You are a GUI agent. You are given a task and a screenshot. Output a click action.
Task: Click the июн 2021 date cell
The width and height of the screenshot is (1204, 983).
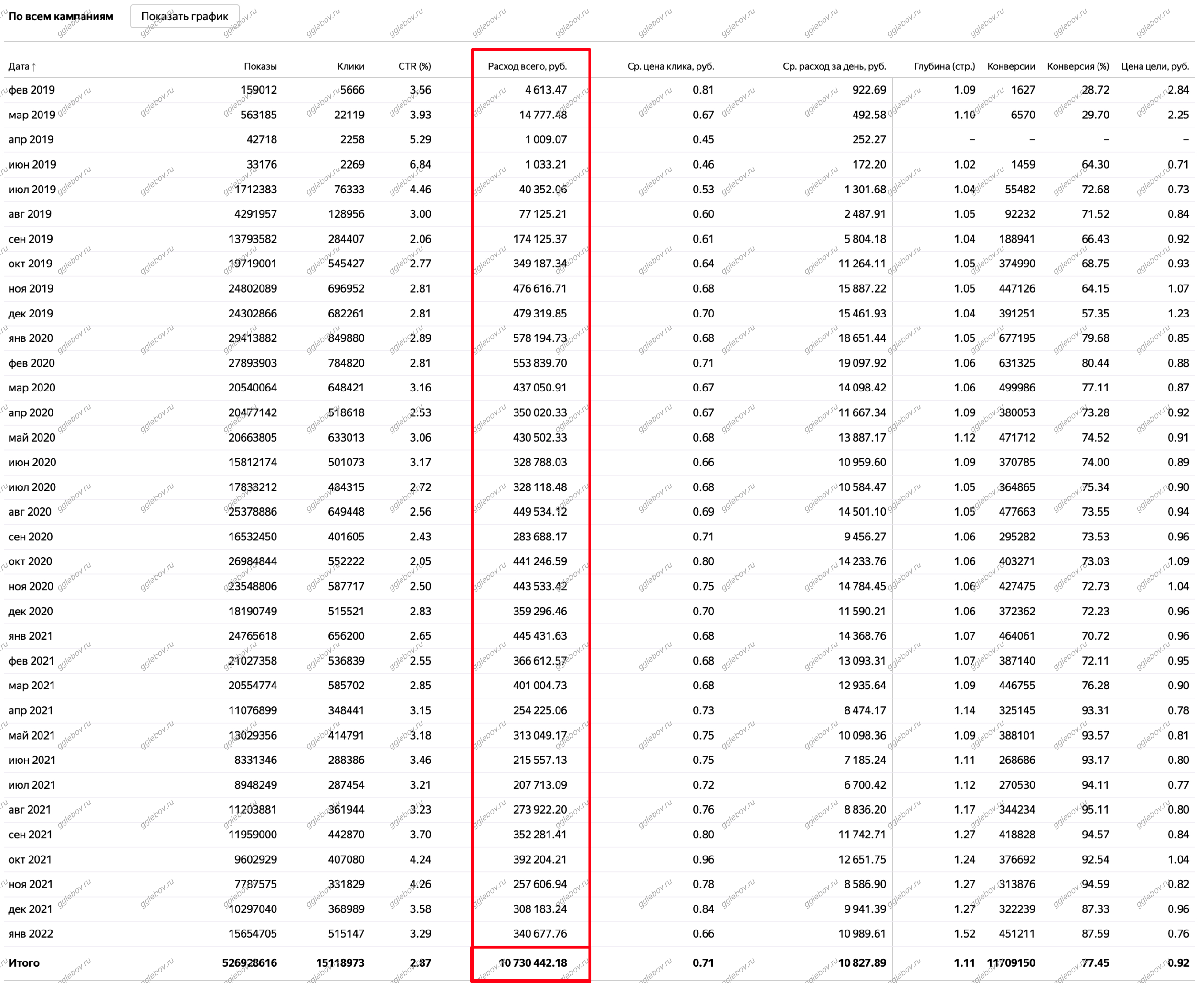point(32,760)
